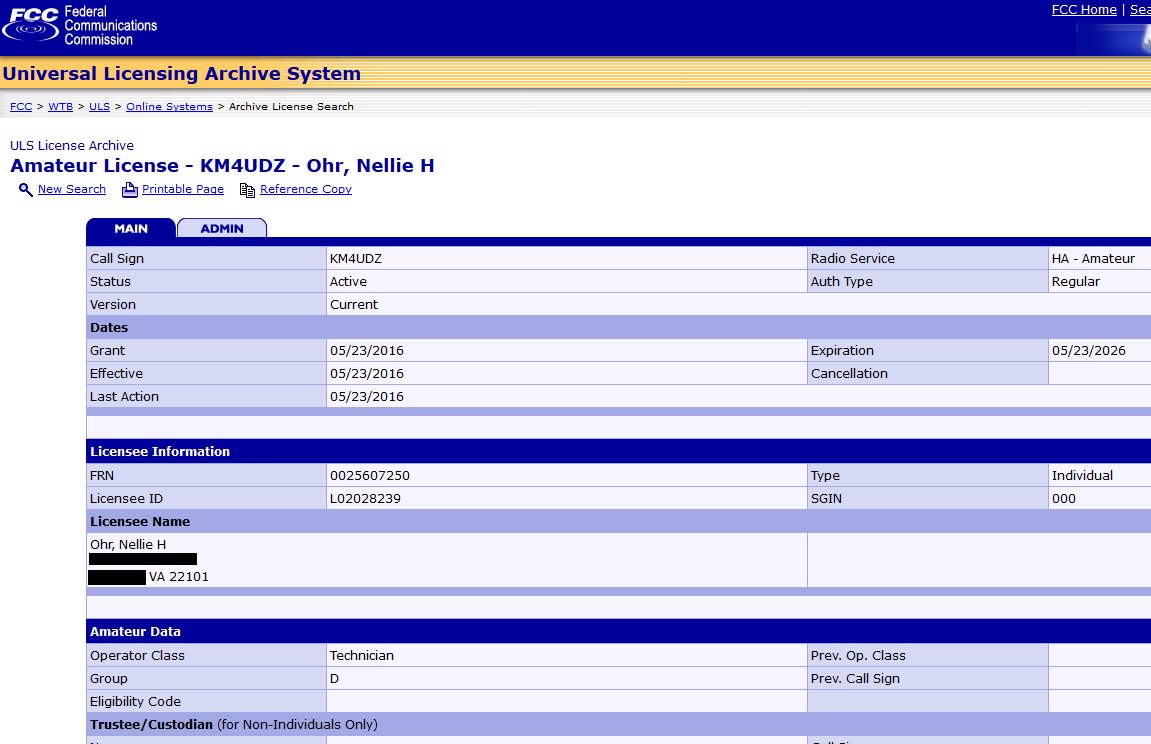Click the ULS License Archive subtitle

[72, 145]
